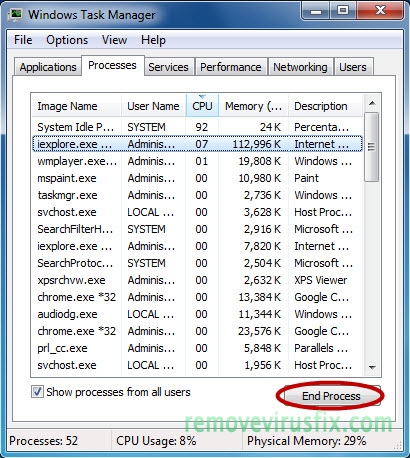This screenshot has width=410, height=458.
Task: Select svchost.exe row with 3,628 K
Action: point(197,212)
